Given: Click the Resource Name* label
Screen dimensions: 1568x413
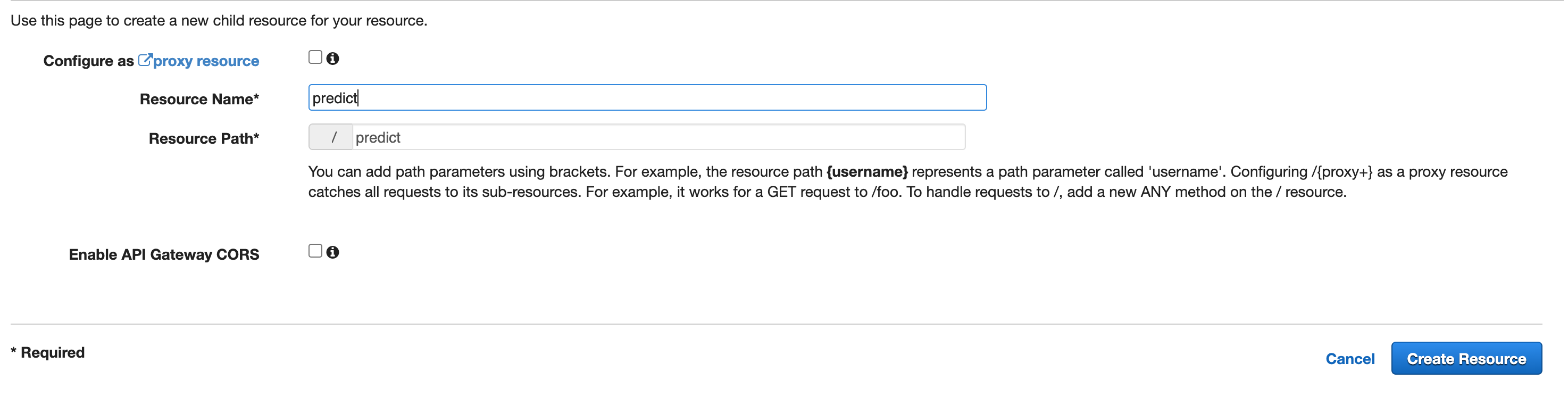Looking at the screenshot, I should [x=199, y=100].
